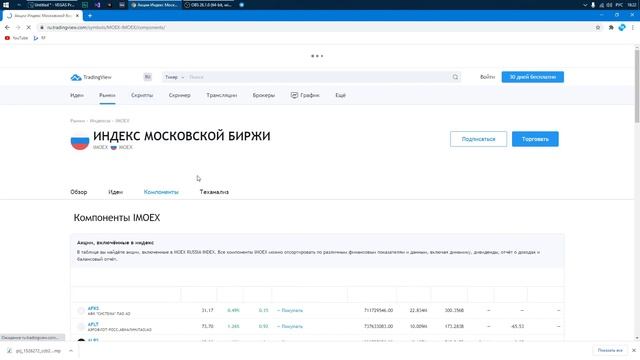Stop loading the current page

[x=28, y=27]
